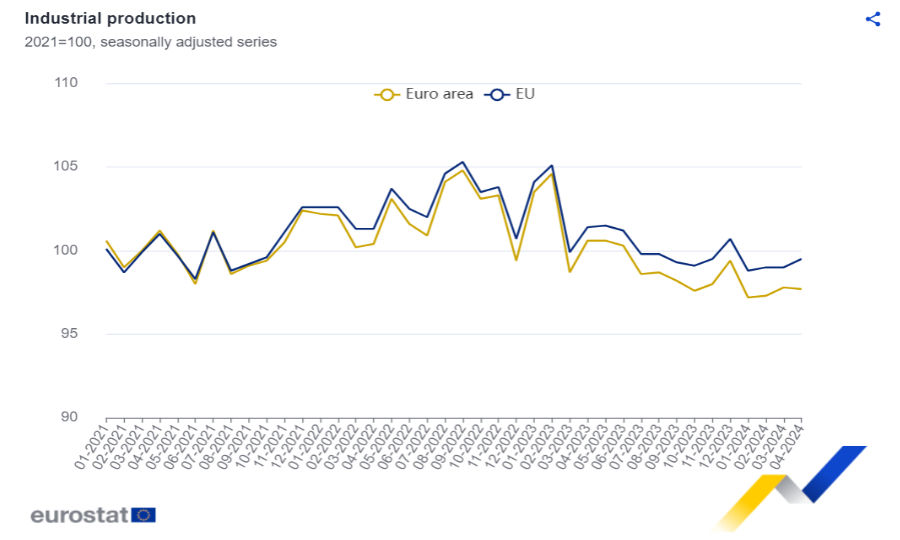Click the EU line endpoint at 04-2024
The image size is (900, 540).
(801, 259)
